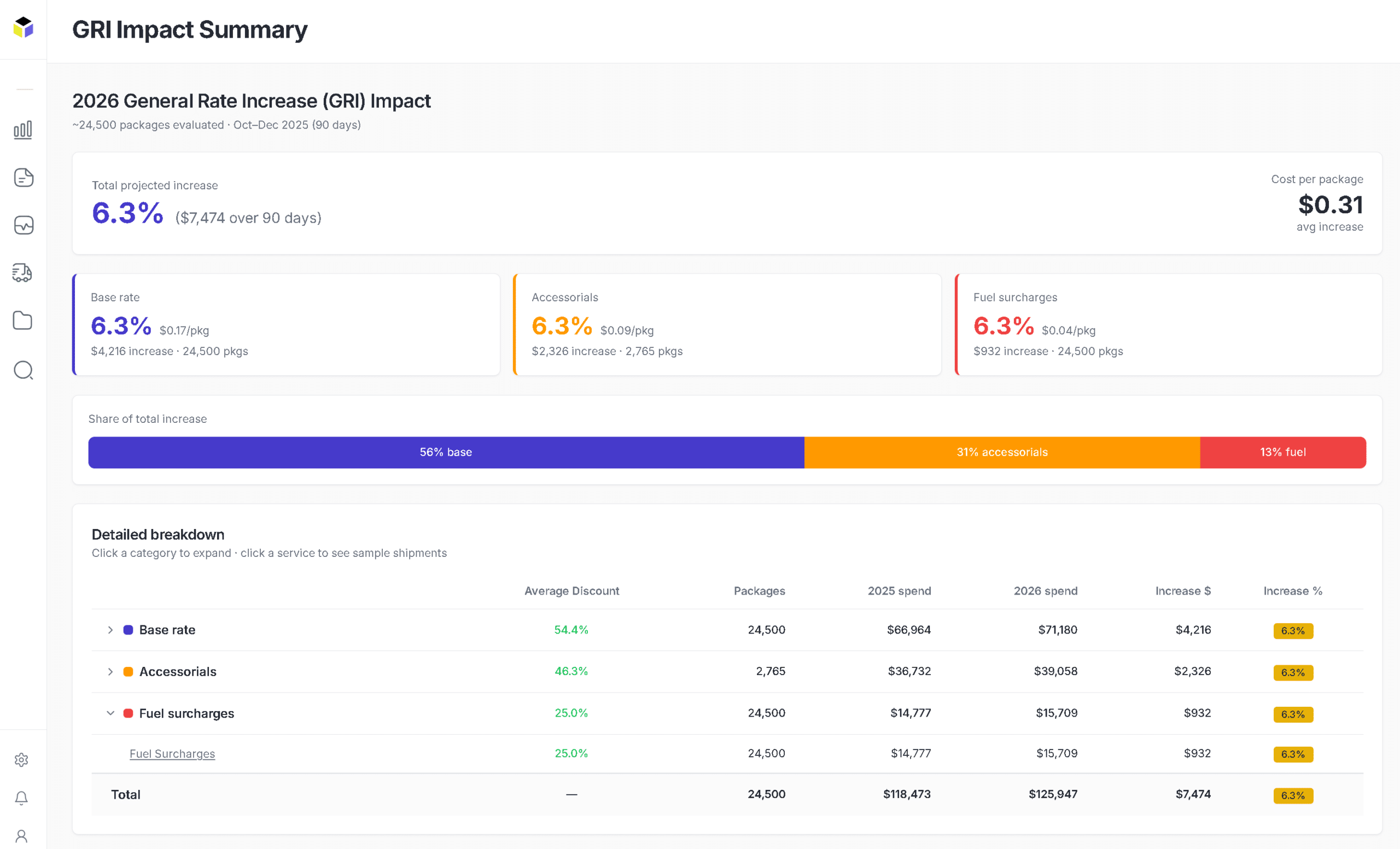Open the user profile icon at bottom
Image resolution: width=1400 pixels, height=849 pixels.
21,835
